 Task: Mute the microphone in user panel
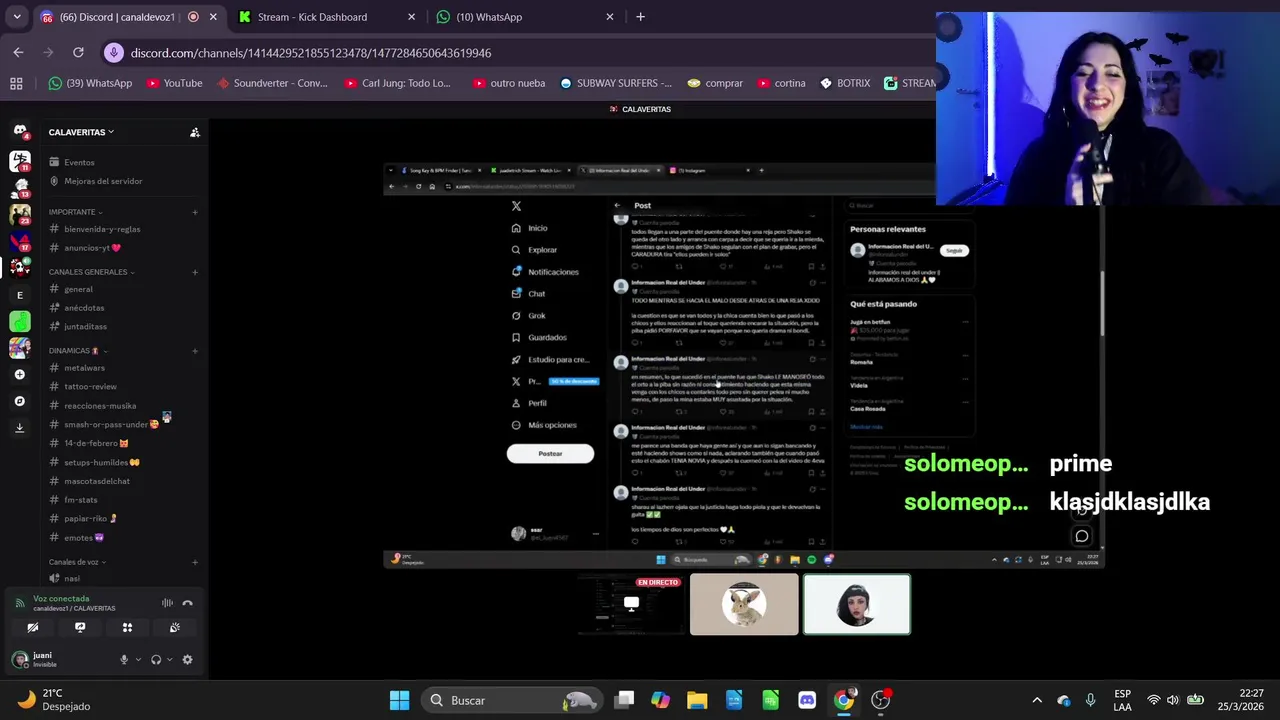pos(124,660)
